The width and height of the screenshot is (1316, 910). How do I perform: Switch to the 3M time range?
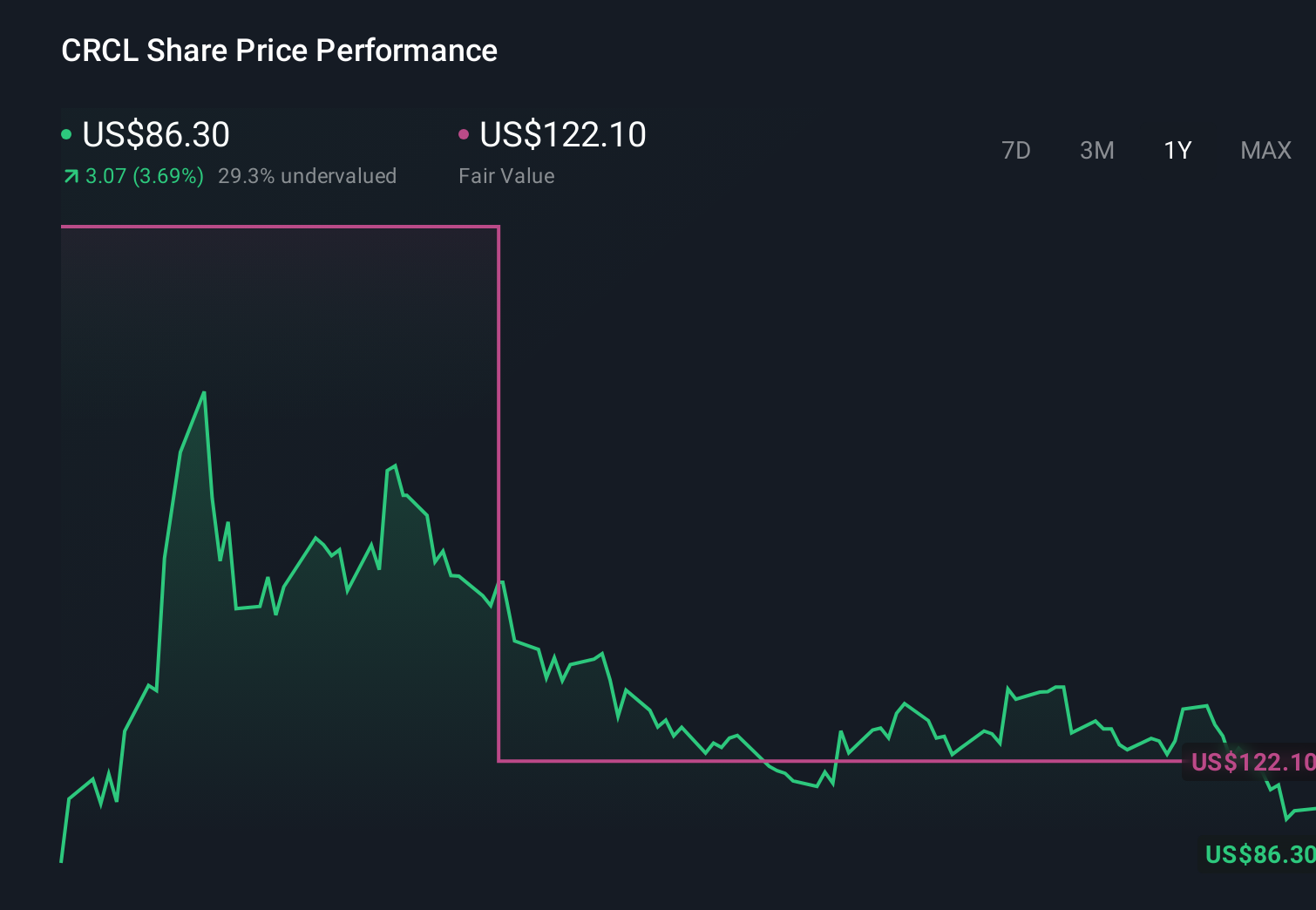(x=1096, y=150)
